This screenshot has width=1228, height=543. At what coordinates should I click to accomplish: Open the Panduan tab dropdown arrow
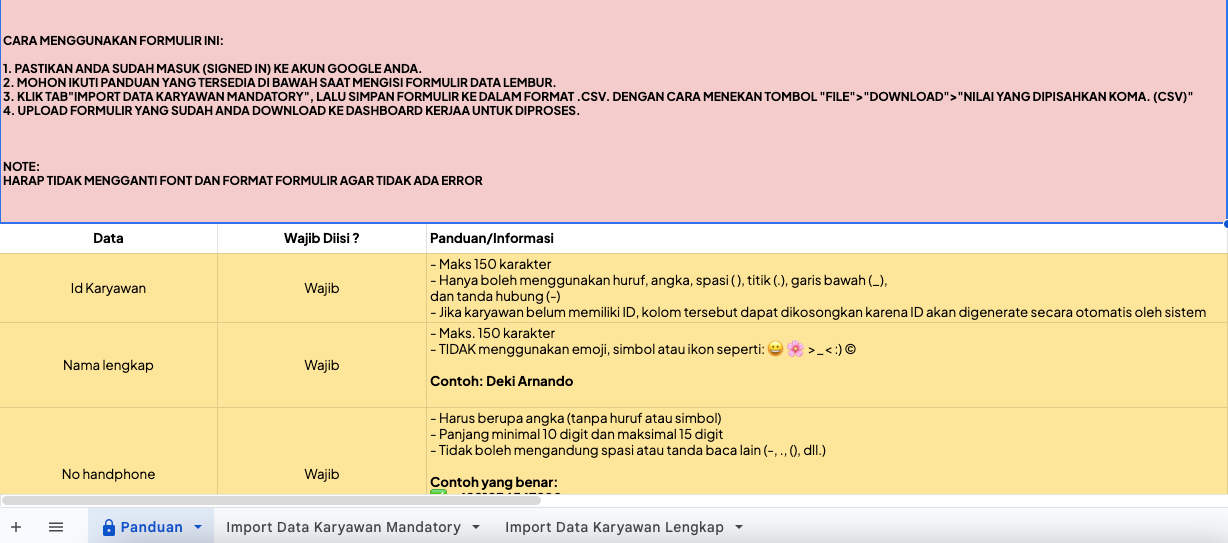(198, 527)
